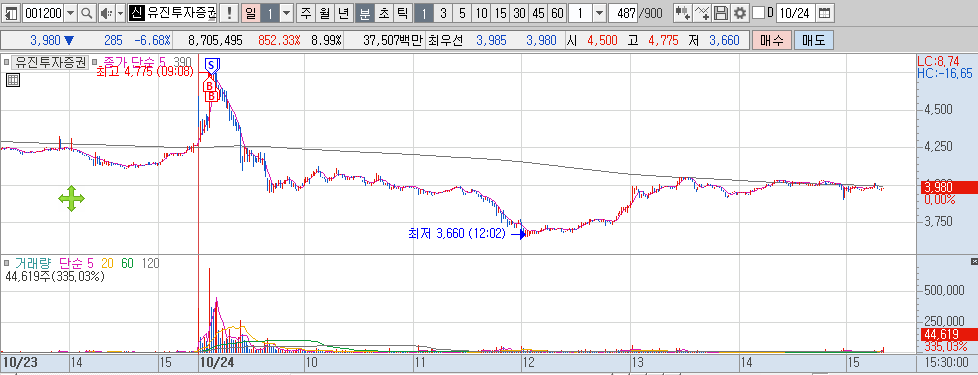Select the 15-minute interval tab

click(x=500, y=12)
